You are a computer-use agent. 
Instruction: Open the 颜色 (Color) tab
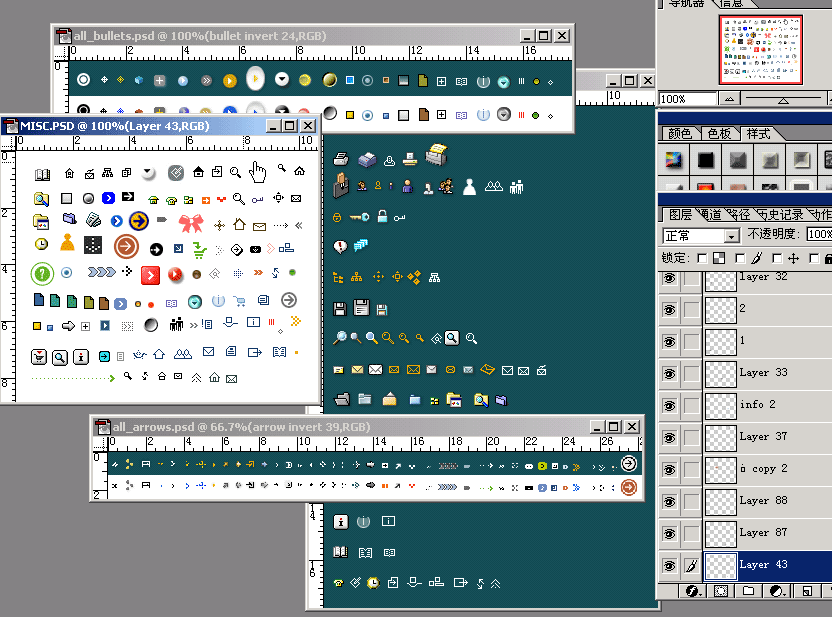click(x=680, y=134)
